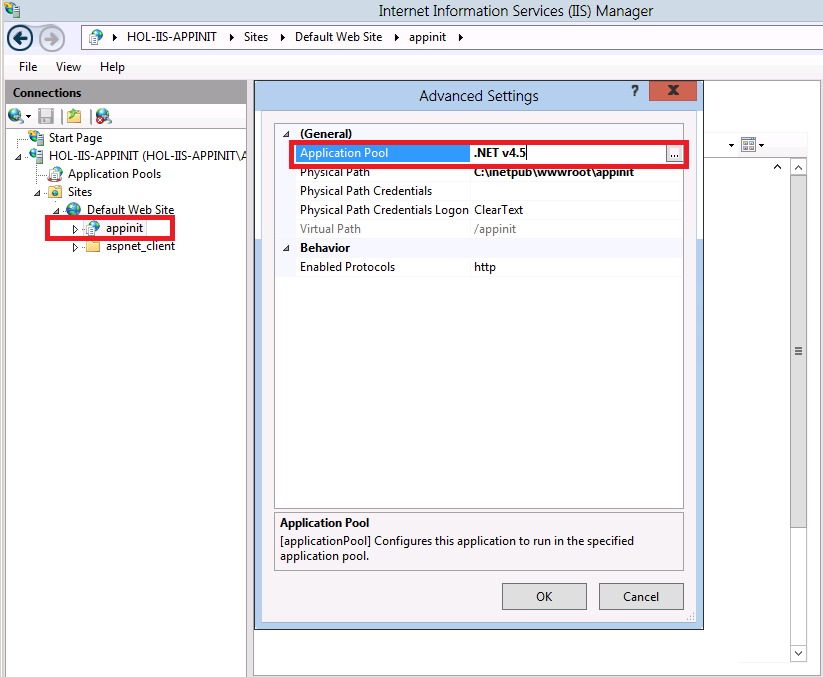Click the Delete Connection icon in toolbar
This screenshot has height=677, width=823.
[x=103, y=116]
